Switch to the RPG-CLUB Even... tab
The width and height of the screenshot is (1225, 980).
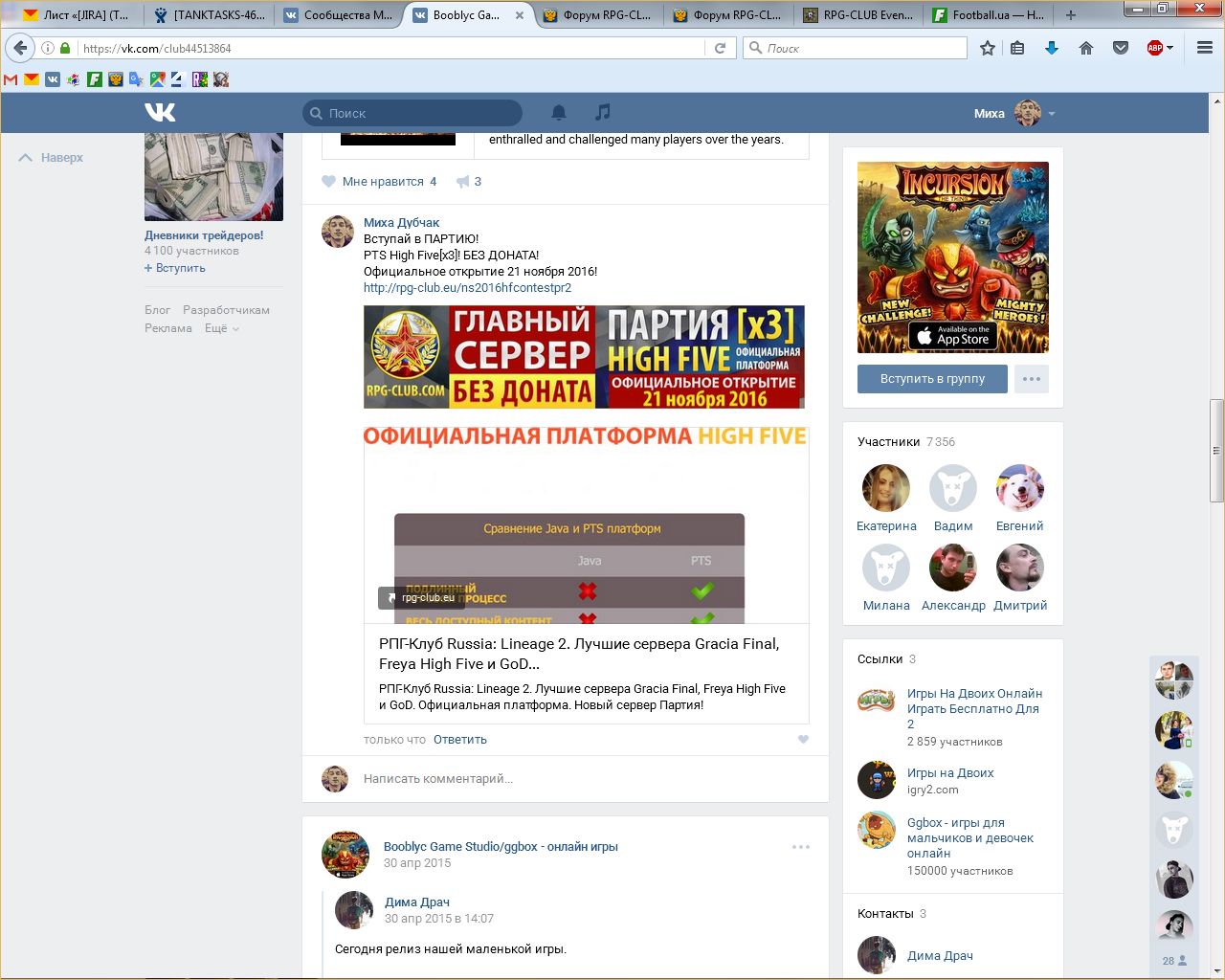coord(859,14)
